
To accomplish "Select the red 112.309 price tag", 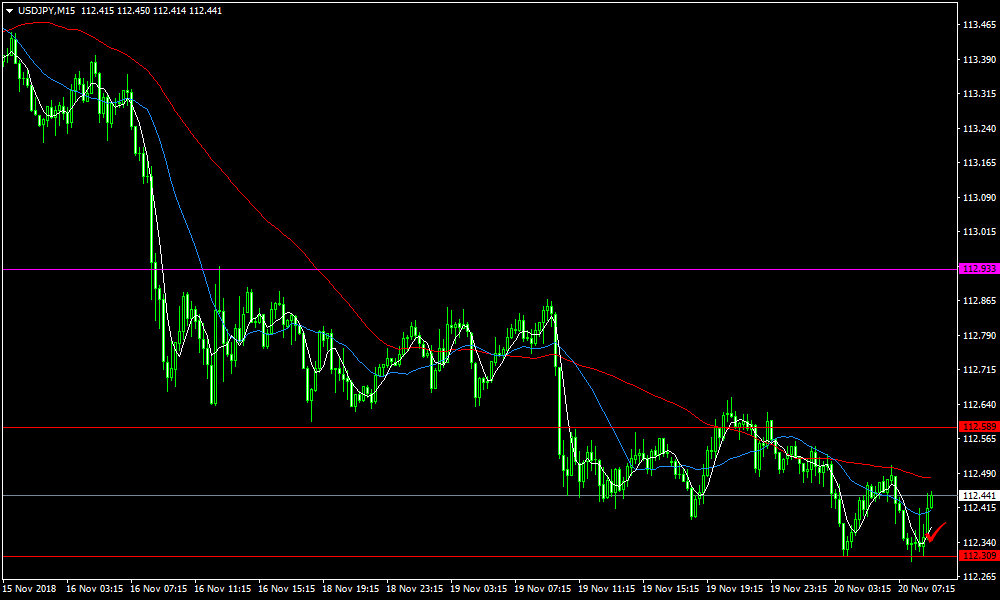I will [978, 556].
